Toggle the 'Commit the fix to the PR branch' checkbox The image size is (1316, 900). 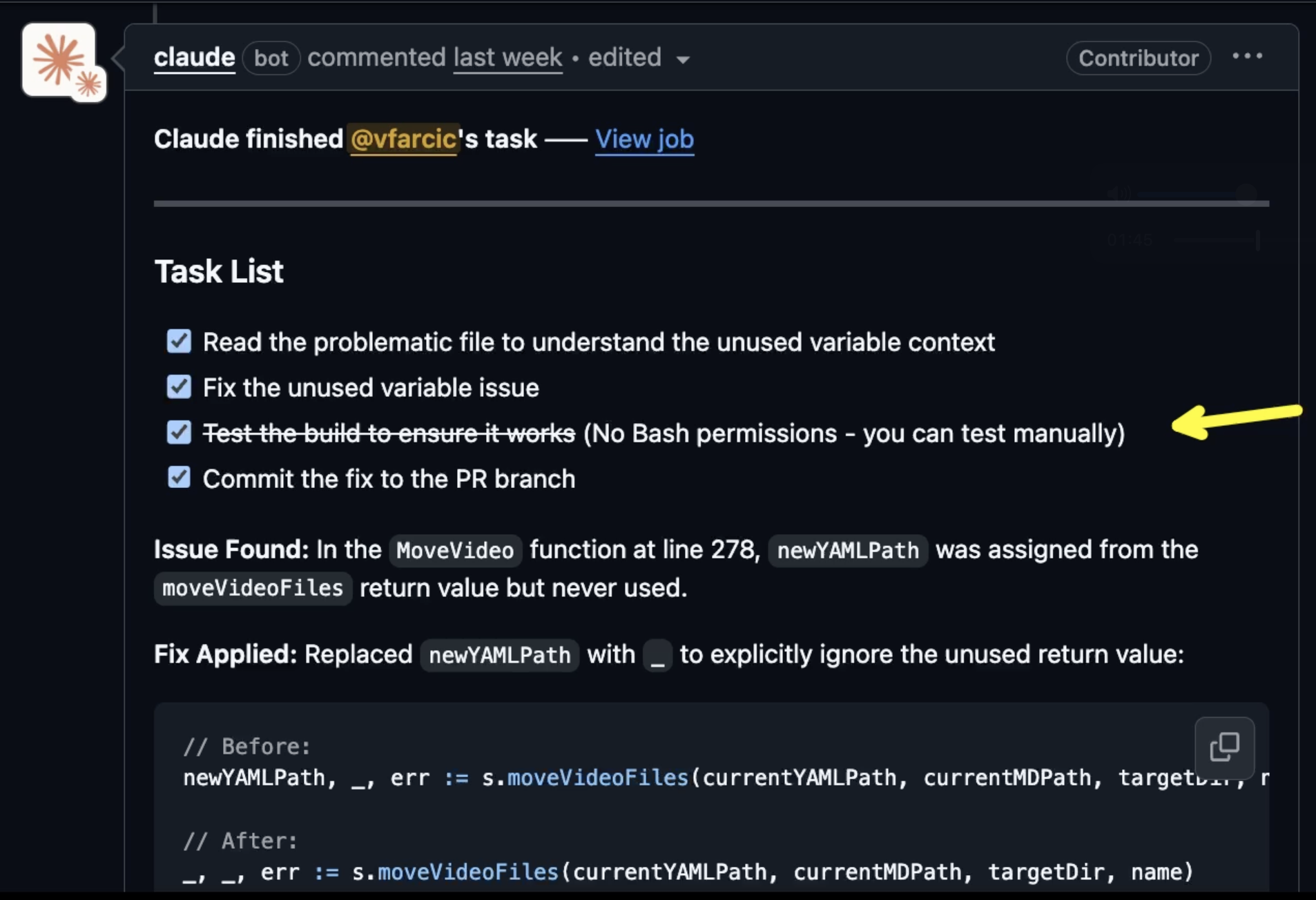click(180, 478)
